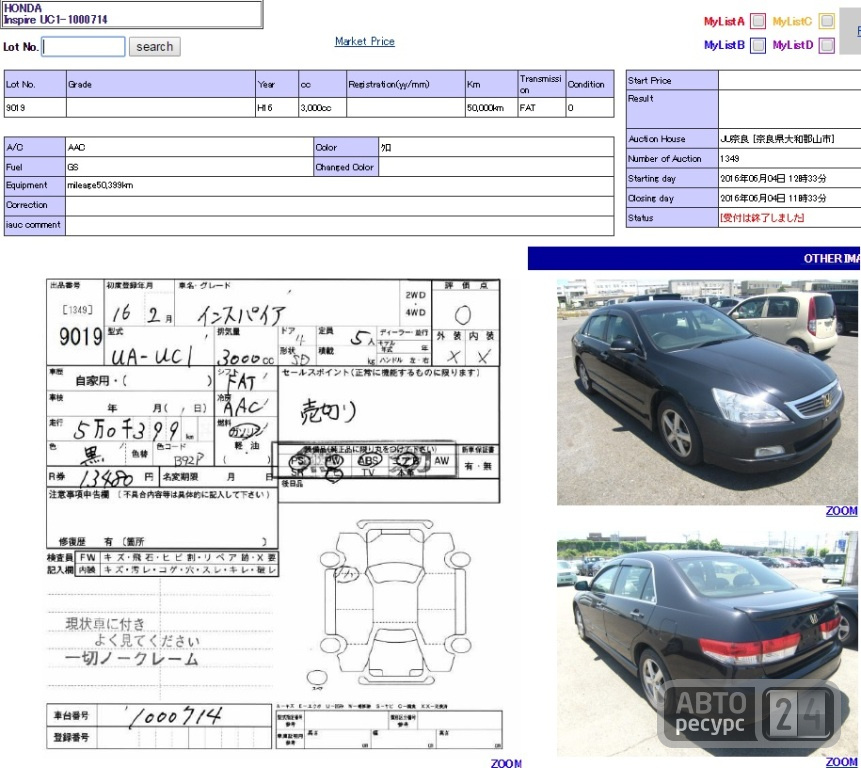Select the '50,000km' cell
The height and width of the screenshot is (768, 861).
(x=491, y=108)
